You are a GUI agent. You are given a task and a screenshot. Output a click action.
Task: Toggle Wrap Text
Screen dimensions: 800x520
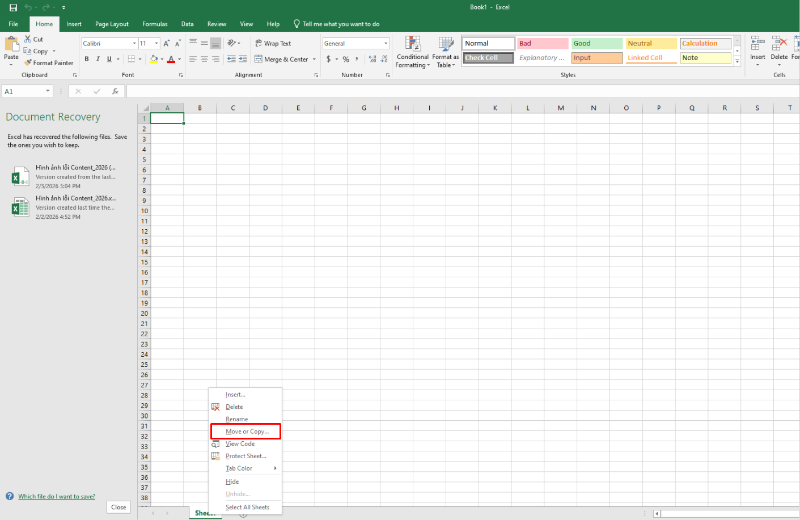[x=273, y=43]
